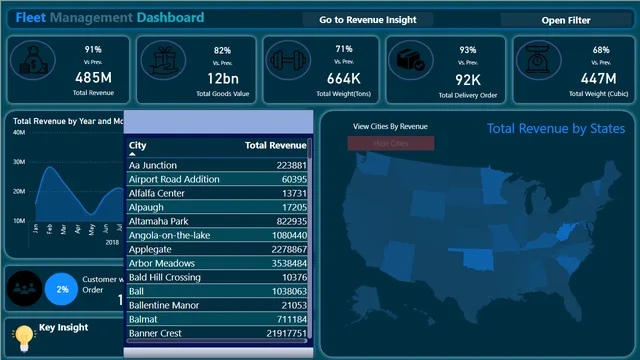Click the Wyoming state on the map
This screenshot has height=360, width=640.
[428, 204]
